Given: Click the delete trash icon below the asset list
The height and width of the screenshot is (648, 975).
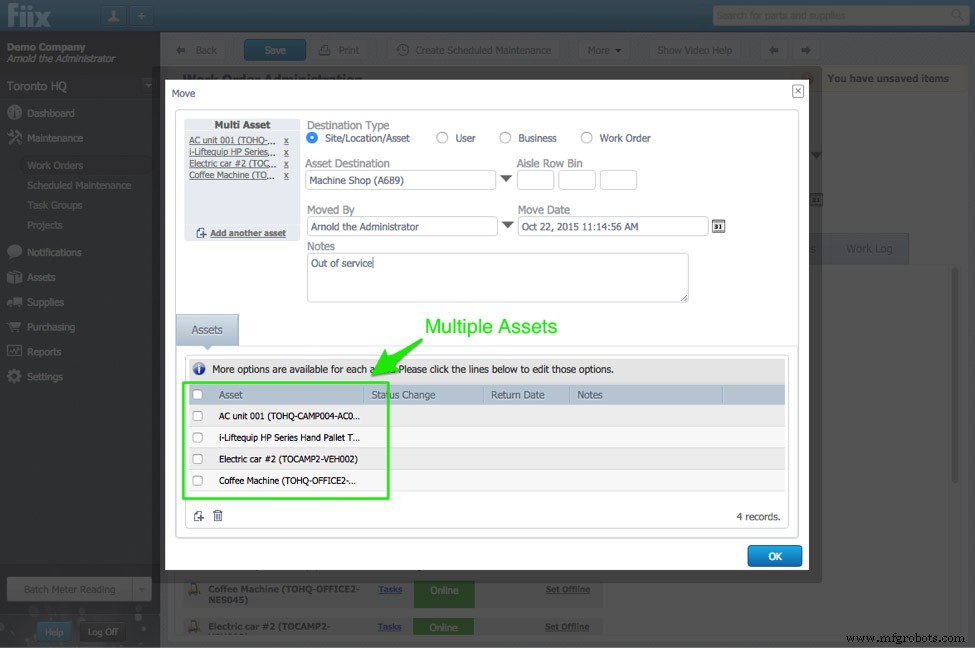Looking at the screenshot, I should (x=217, y=515).
